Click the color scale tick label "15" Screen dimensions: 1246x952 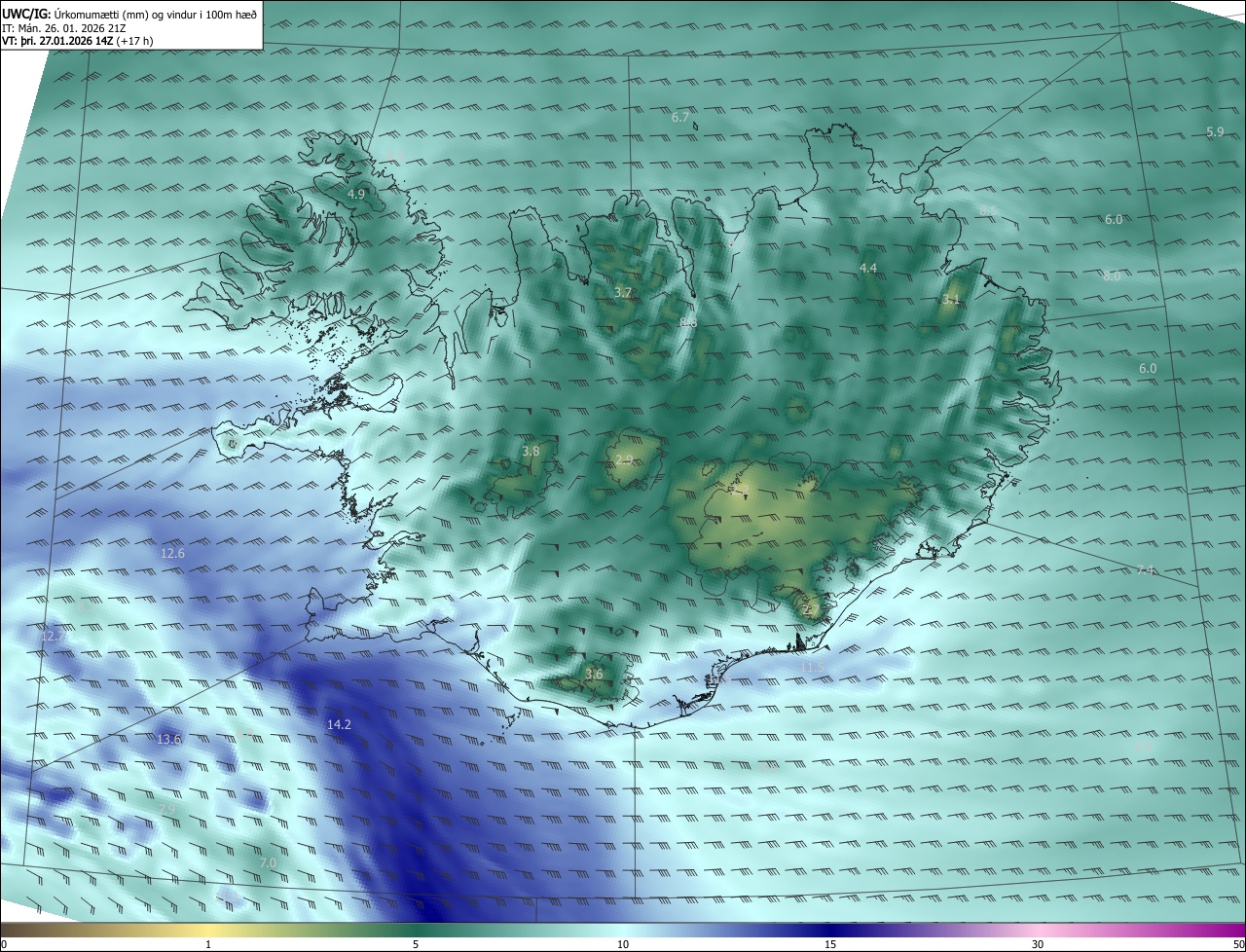[830, 944]
